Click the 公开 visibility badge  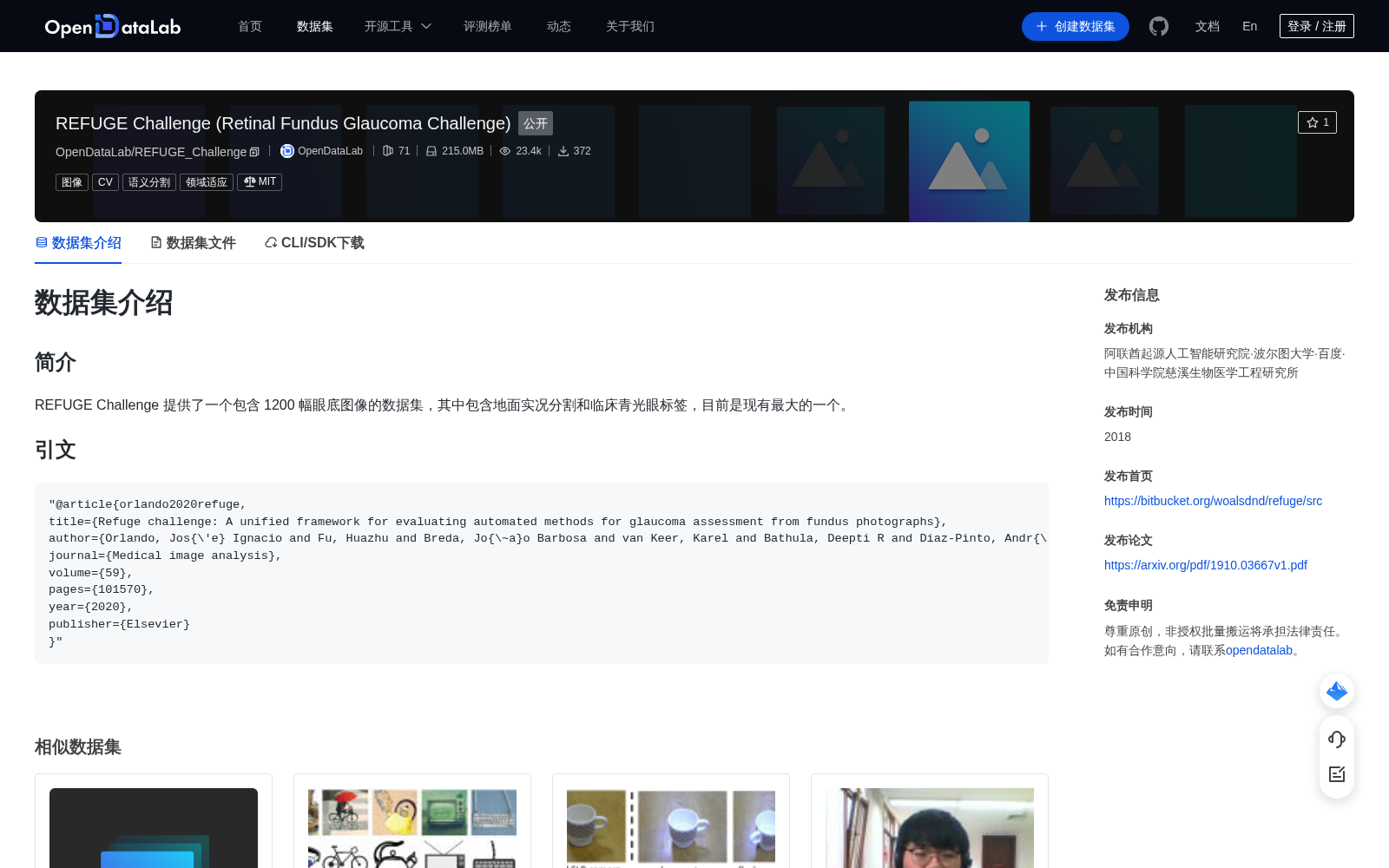pyautogui.click(x=536, y=123)
